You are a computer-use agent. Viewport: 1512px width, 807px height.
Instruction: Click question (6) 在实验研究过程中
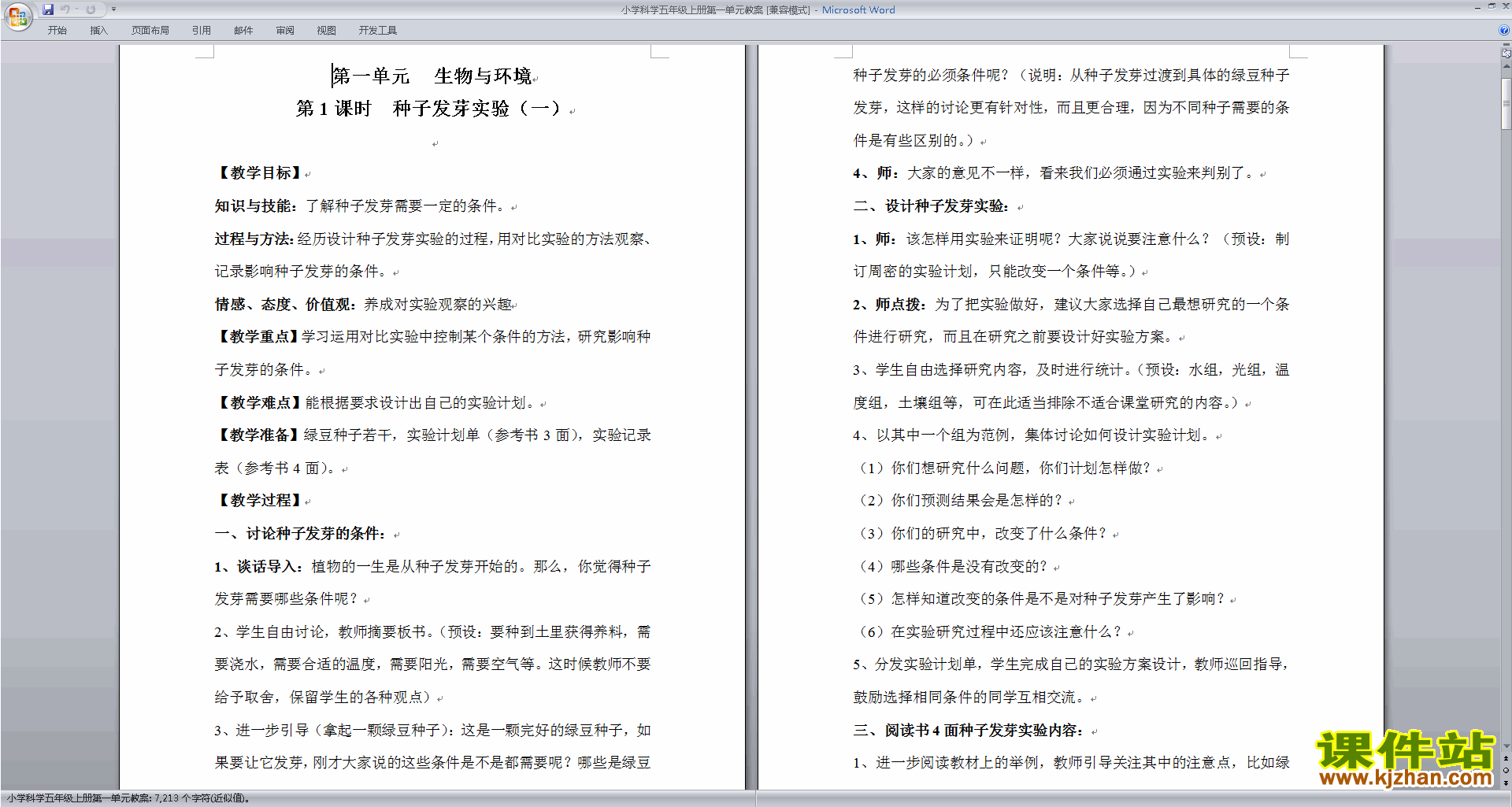pyautogui.click(x=988, y=632)
